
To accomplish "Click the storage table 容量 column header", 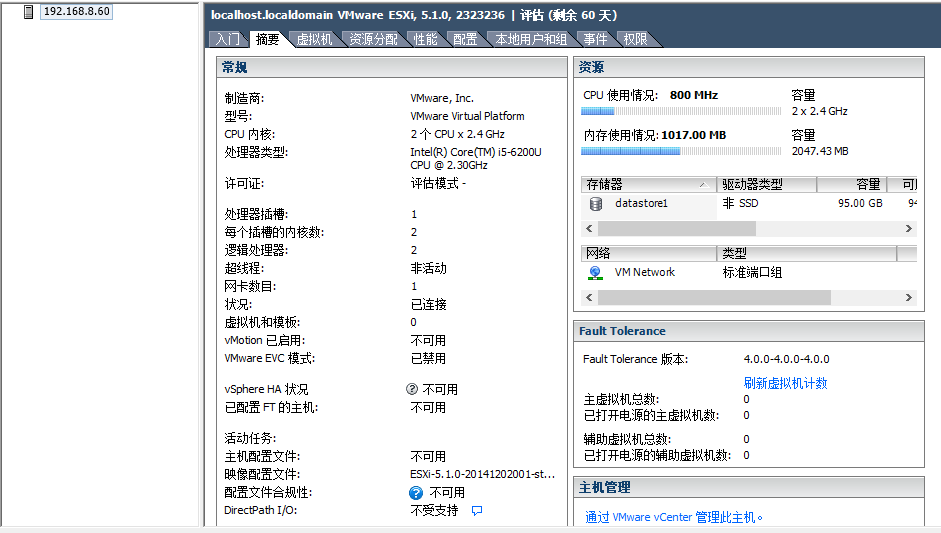I will 851,184.
